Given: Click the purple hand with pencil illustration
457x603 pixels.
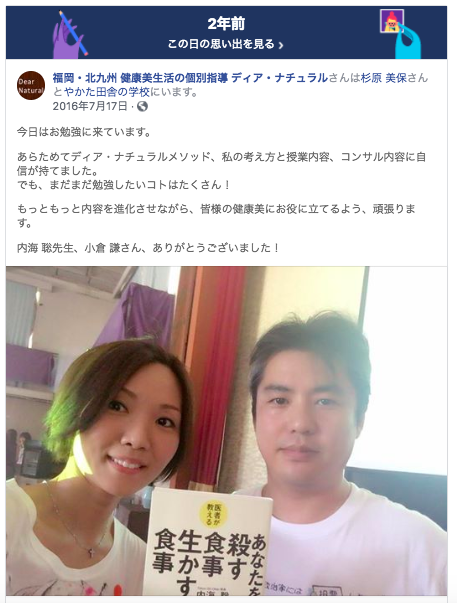Looking at the screenshot, I should pyautogui.click(x=69, y=35).
